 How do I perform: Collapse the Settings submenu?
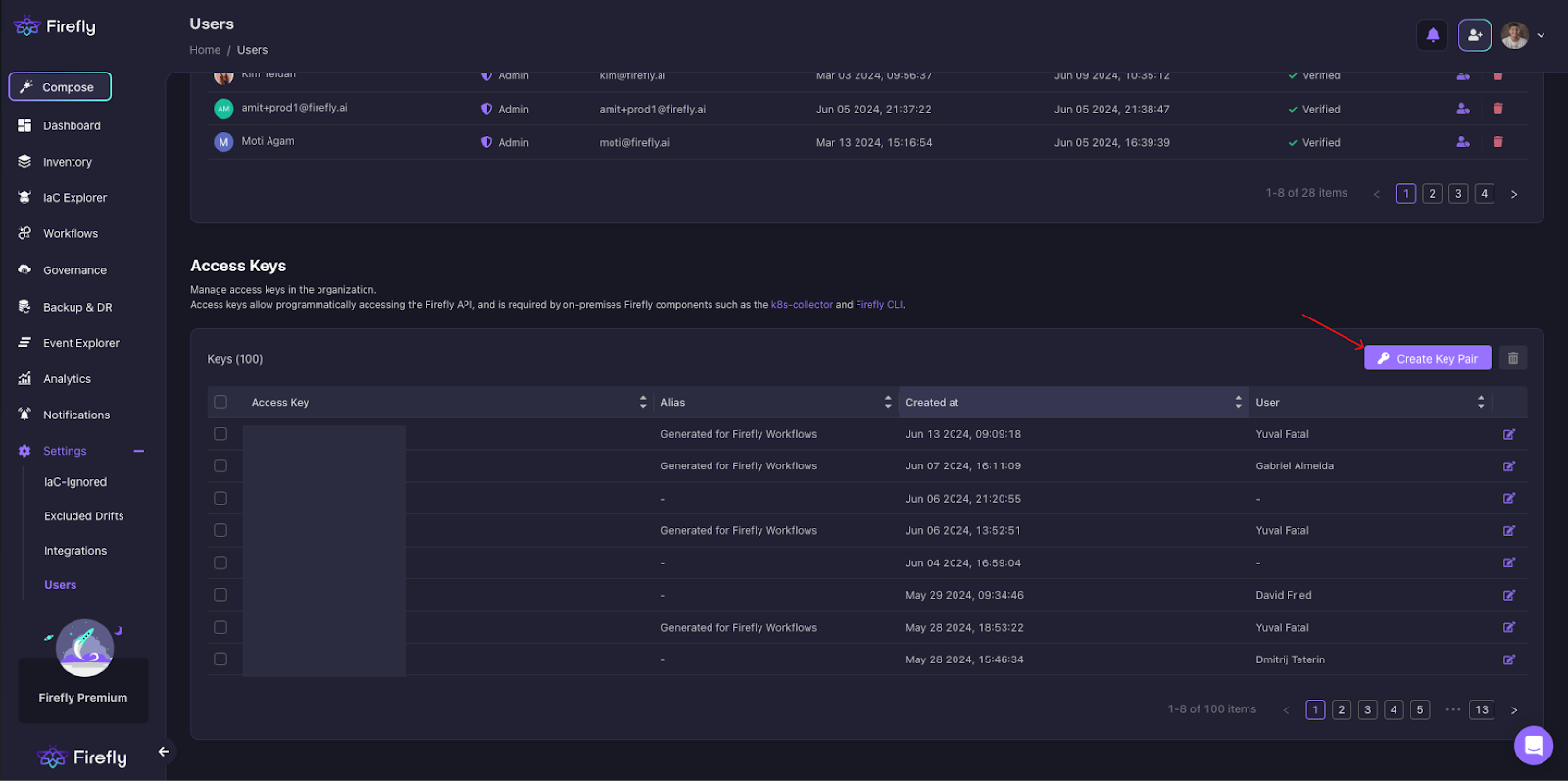(x=139, y=451)
